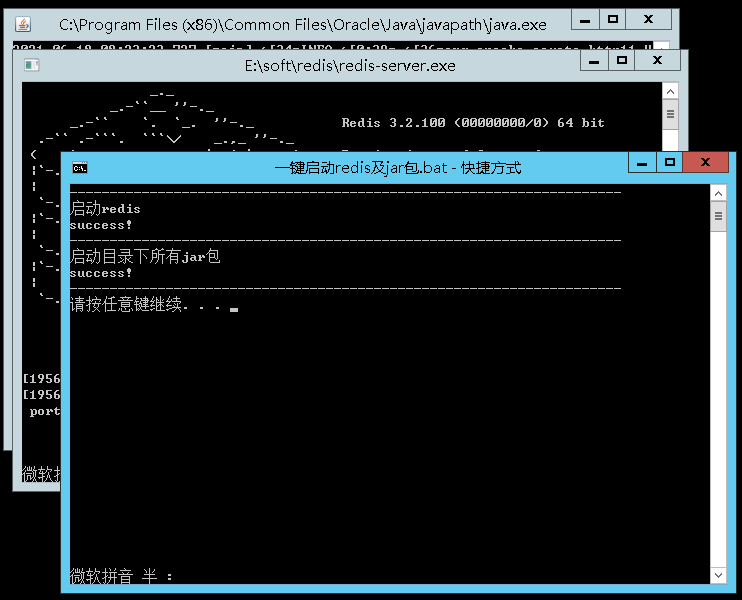The image size is (742, 600).
Task: Click the '启动目录下所有jar包' line
Action: [145, 256]
